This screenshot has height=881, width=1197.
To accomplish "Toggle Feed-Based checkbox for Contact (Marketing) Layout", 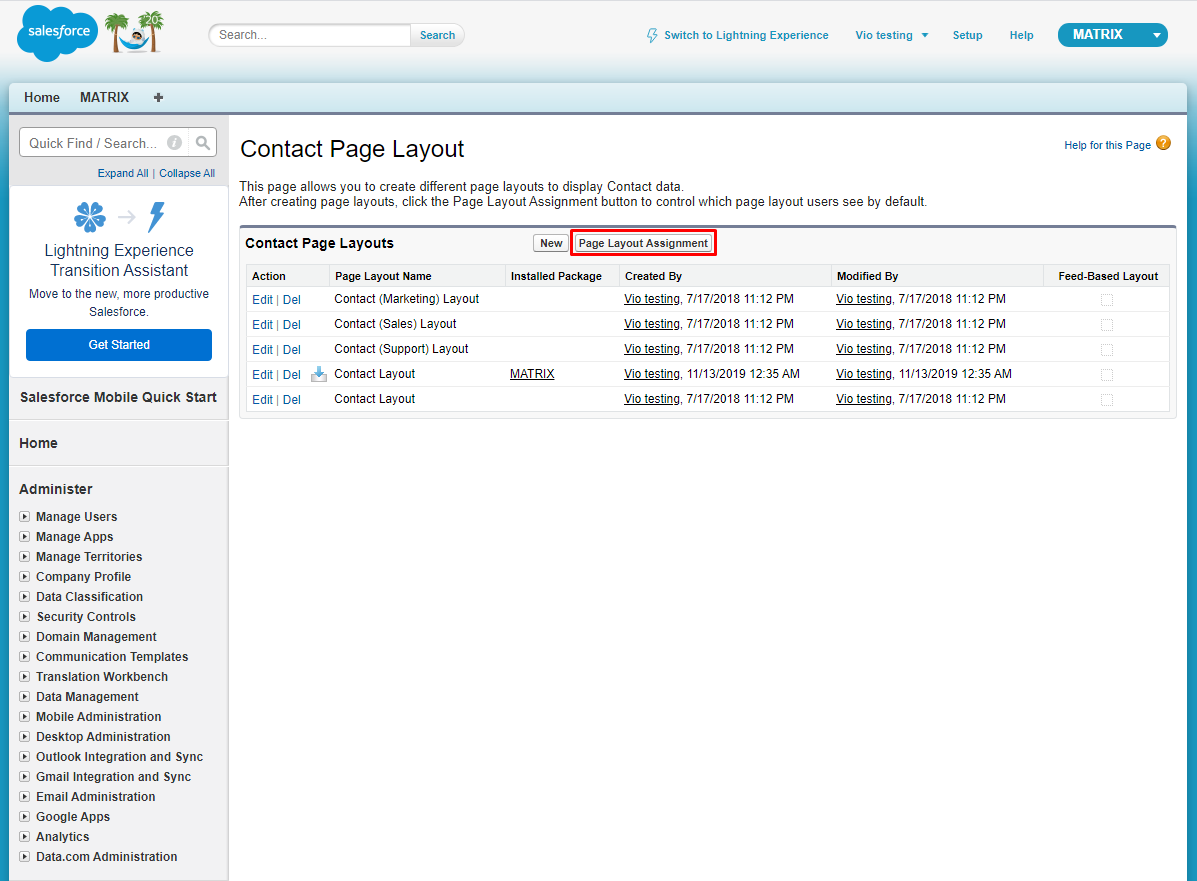I will (1107, 300).
